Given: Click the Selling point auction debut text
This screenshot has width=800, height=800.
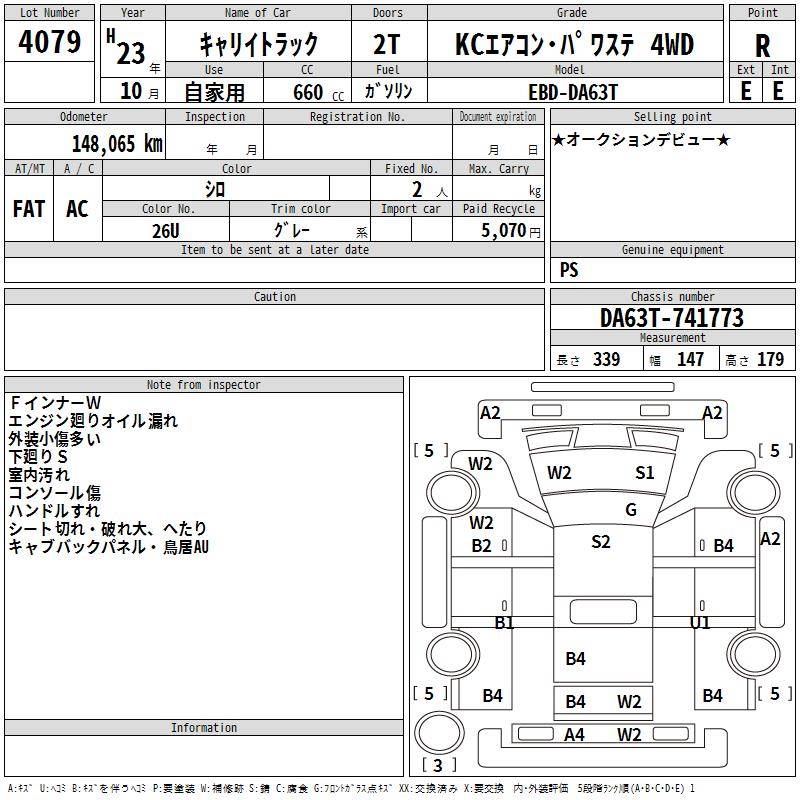Looking at the screenshot, I should (640, 139).
